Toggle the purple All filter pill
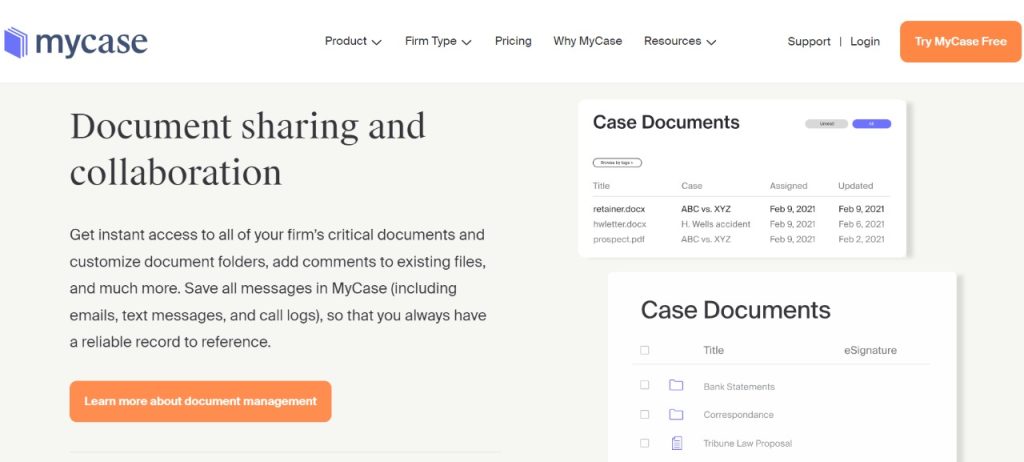This screenshot has width=1024, height=462. click(x=871, y=124)
